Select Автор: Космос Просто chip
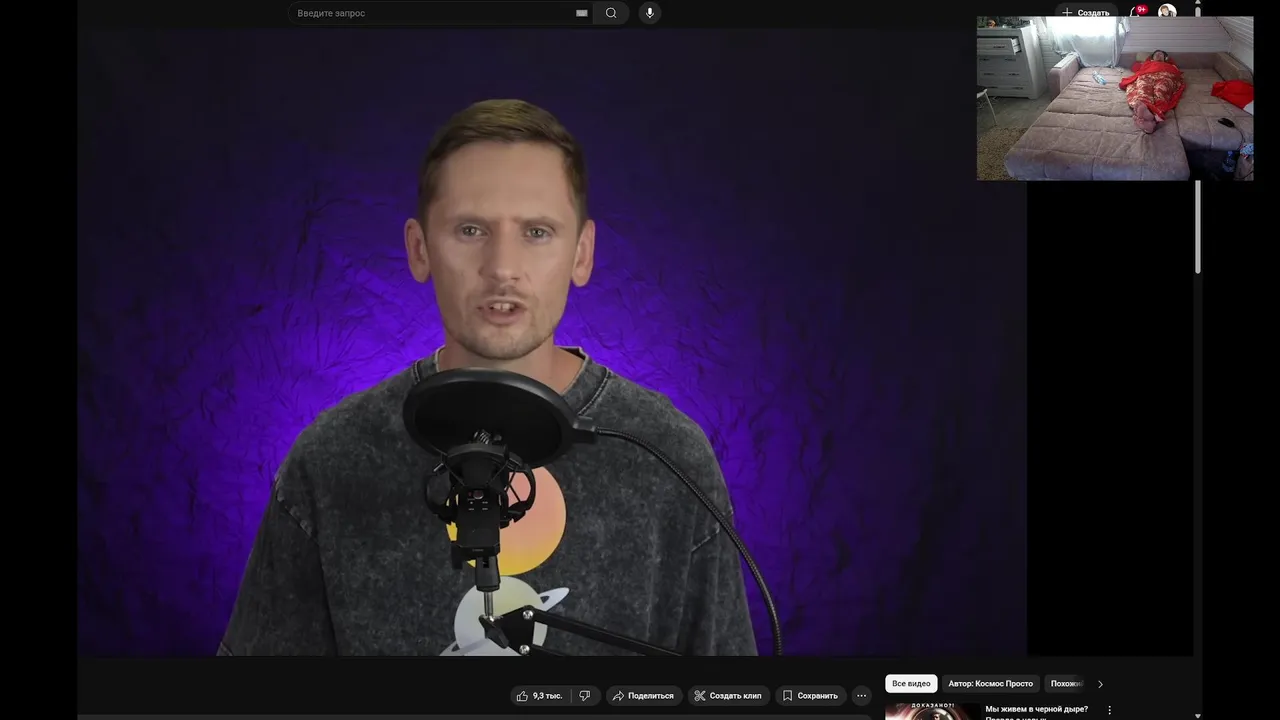The height and width of the screenshot is (720, 1280). coord(991,684)
